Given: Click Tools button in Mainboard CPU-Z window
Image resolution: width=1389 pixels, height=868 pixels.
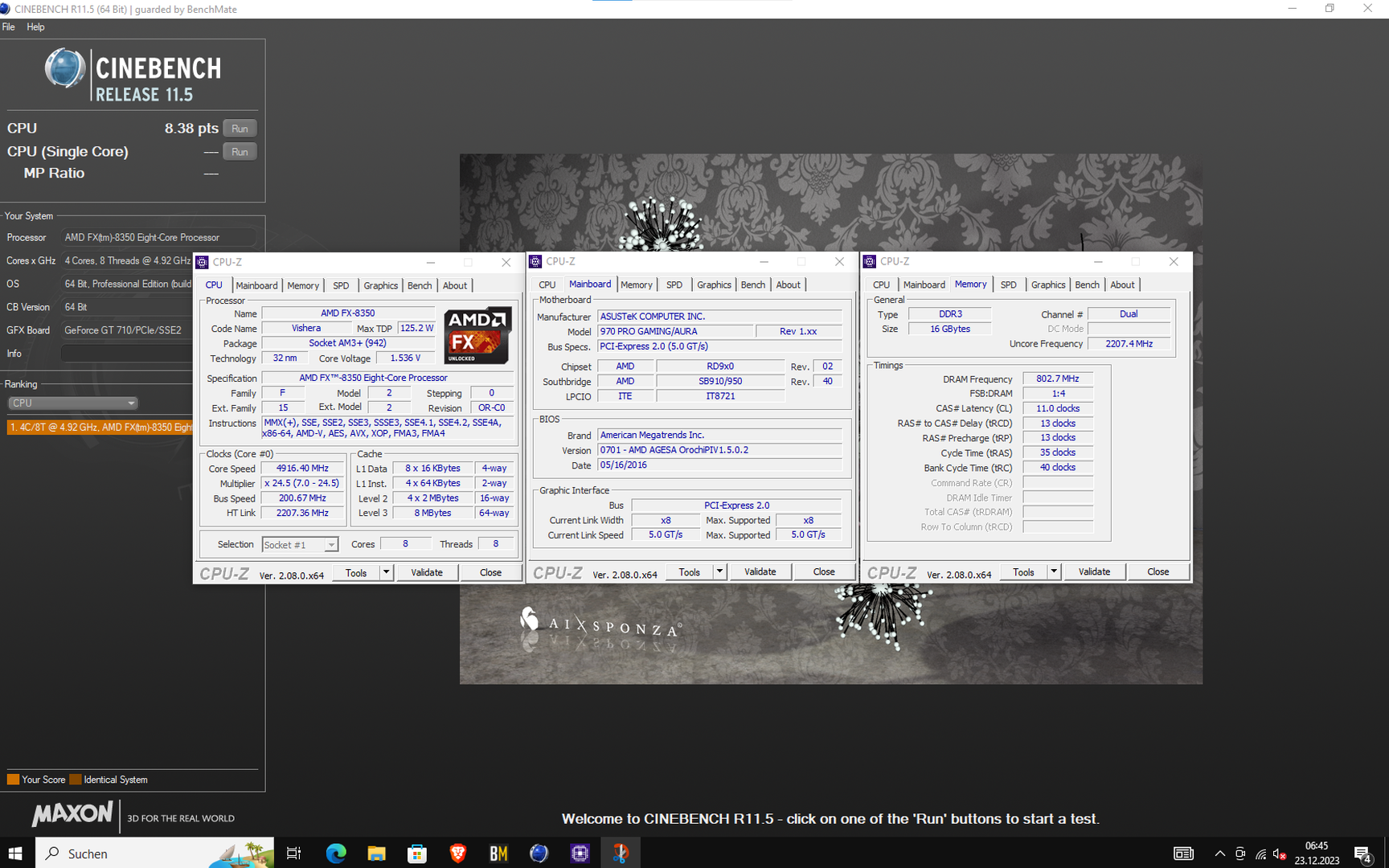Looking at the screenshot, I should click(x=690, y=571).
